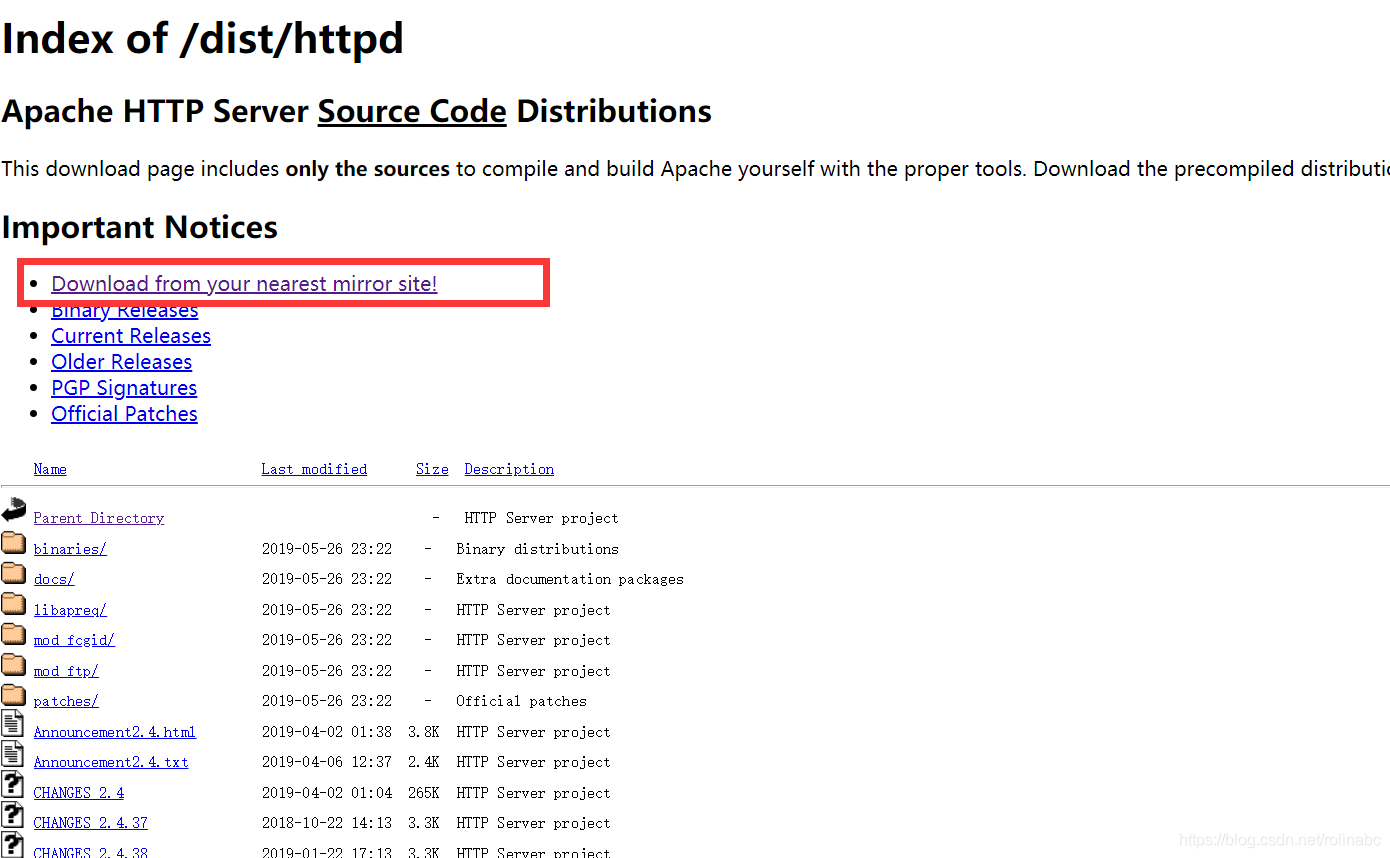1390x858 pixels.
Task: Open the CHANGES_2.4 file link
Action: pyautogui.click(x=79, y=793)
